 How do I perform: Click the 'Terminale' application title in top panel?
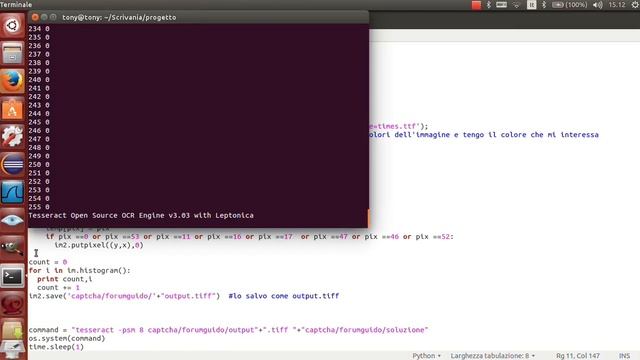point(16,5)
